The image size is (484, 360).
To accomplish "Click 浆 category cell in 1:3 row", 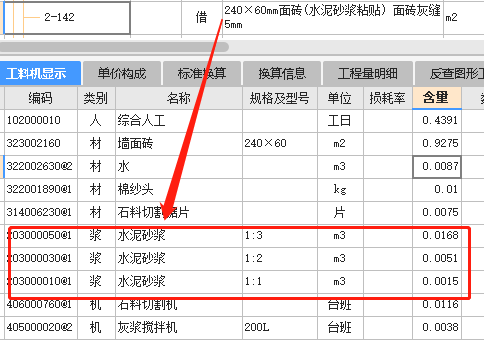I will pyautogui.click(x=96, y=236).
